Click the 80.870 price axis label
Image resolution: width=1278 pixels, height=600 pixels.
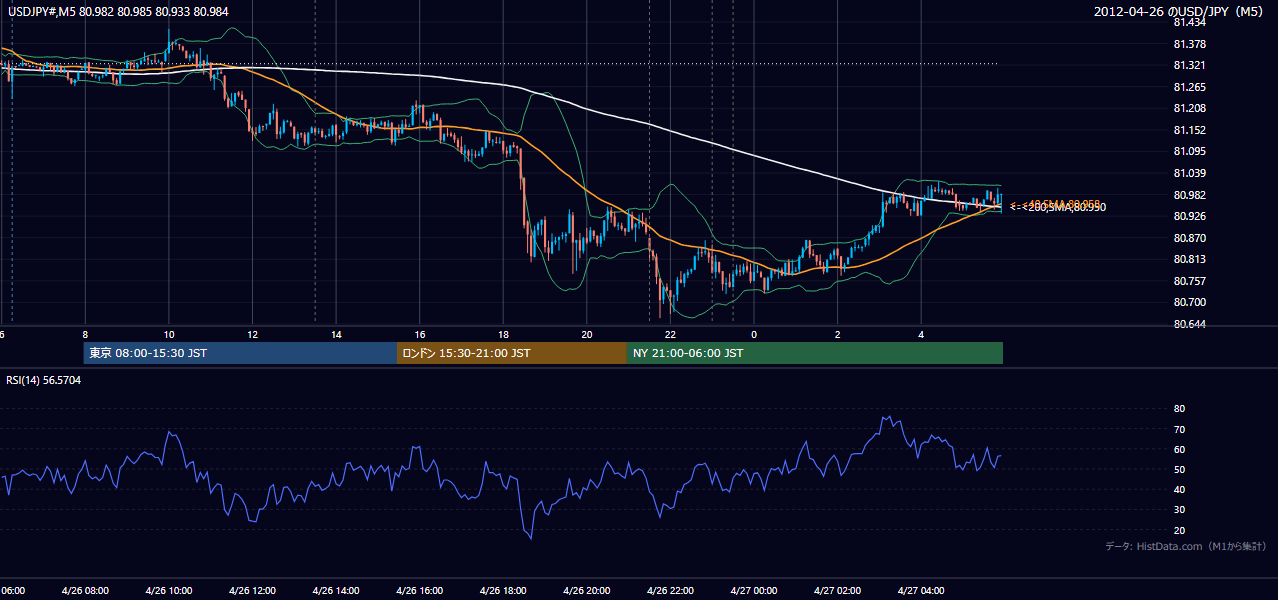pos(1190,238)
